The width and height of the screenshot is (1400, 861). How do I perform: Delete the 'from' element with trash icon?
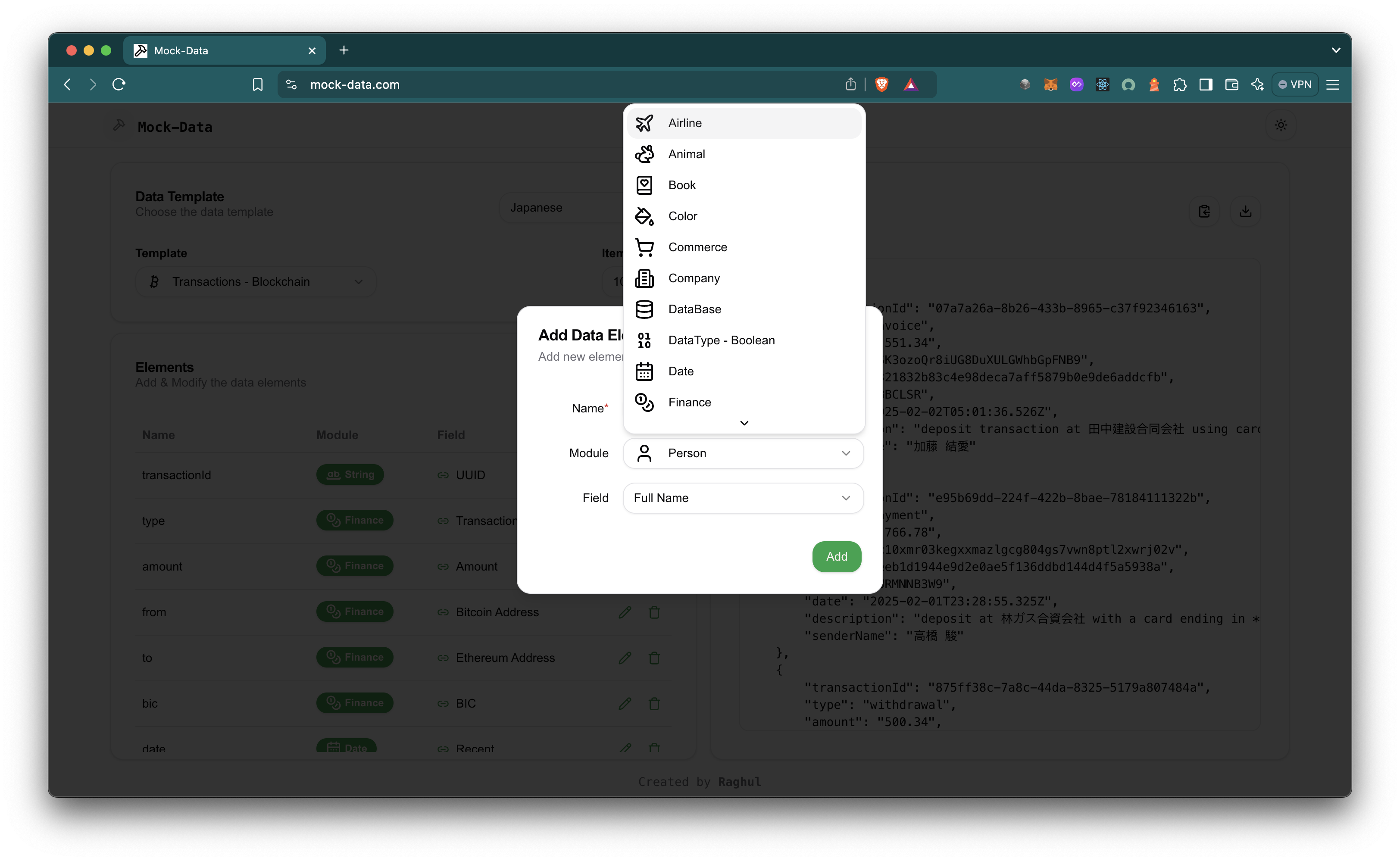[x=654, y=612]
